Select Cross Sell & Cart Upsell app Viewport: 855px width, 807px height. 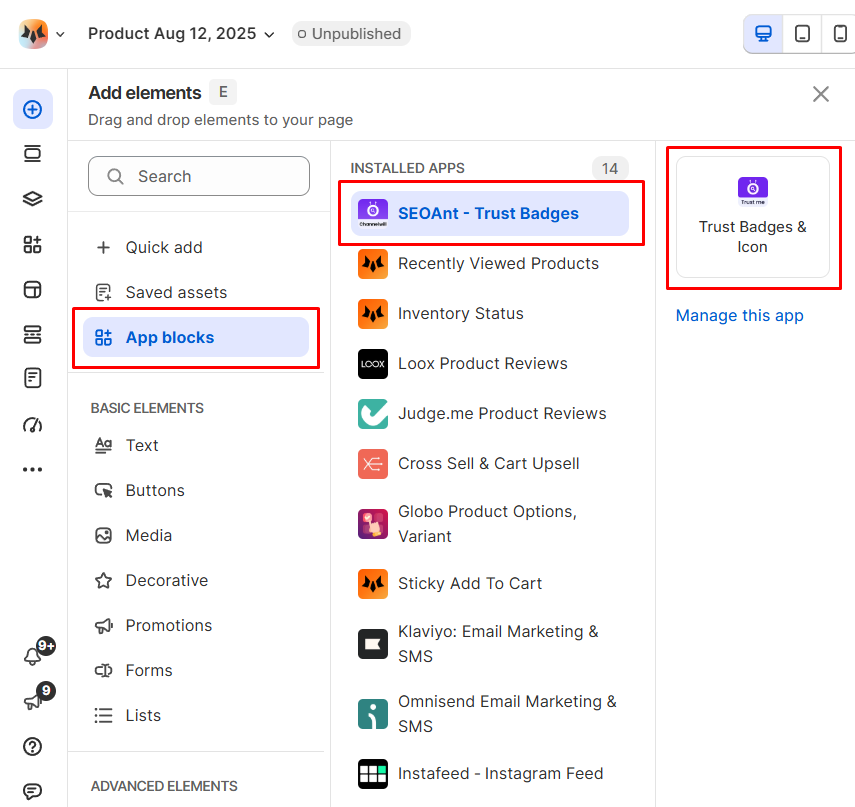[x=490, y=463]
